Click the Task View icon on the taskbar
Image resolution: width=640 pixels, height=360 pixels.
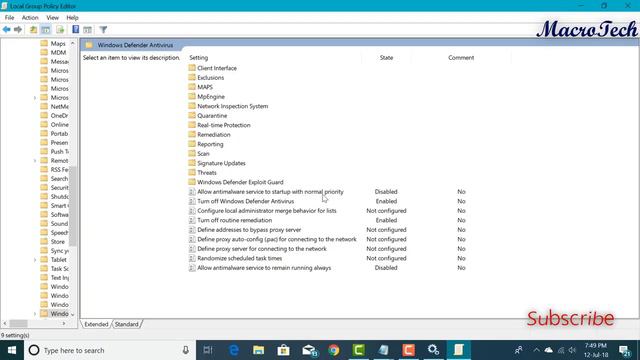[208, 350]
